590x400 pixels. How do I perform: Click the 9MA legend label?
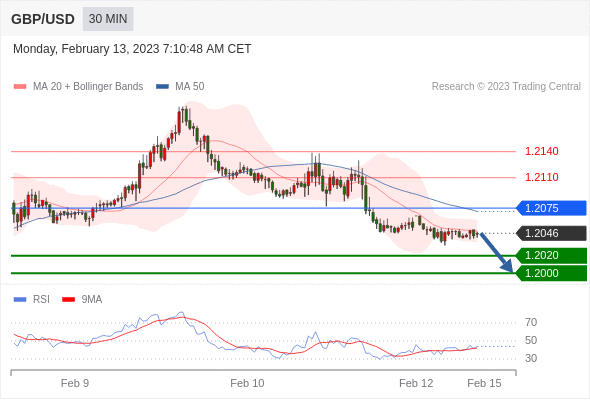point(92,300)
